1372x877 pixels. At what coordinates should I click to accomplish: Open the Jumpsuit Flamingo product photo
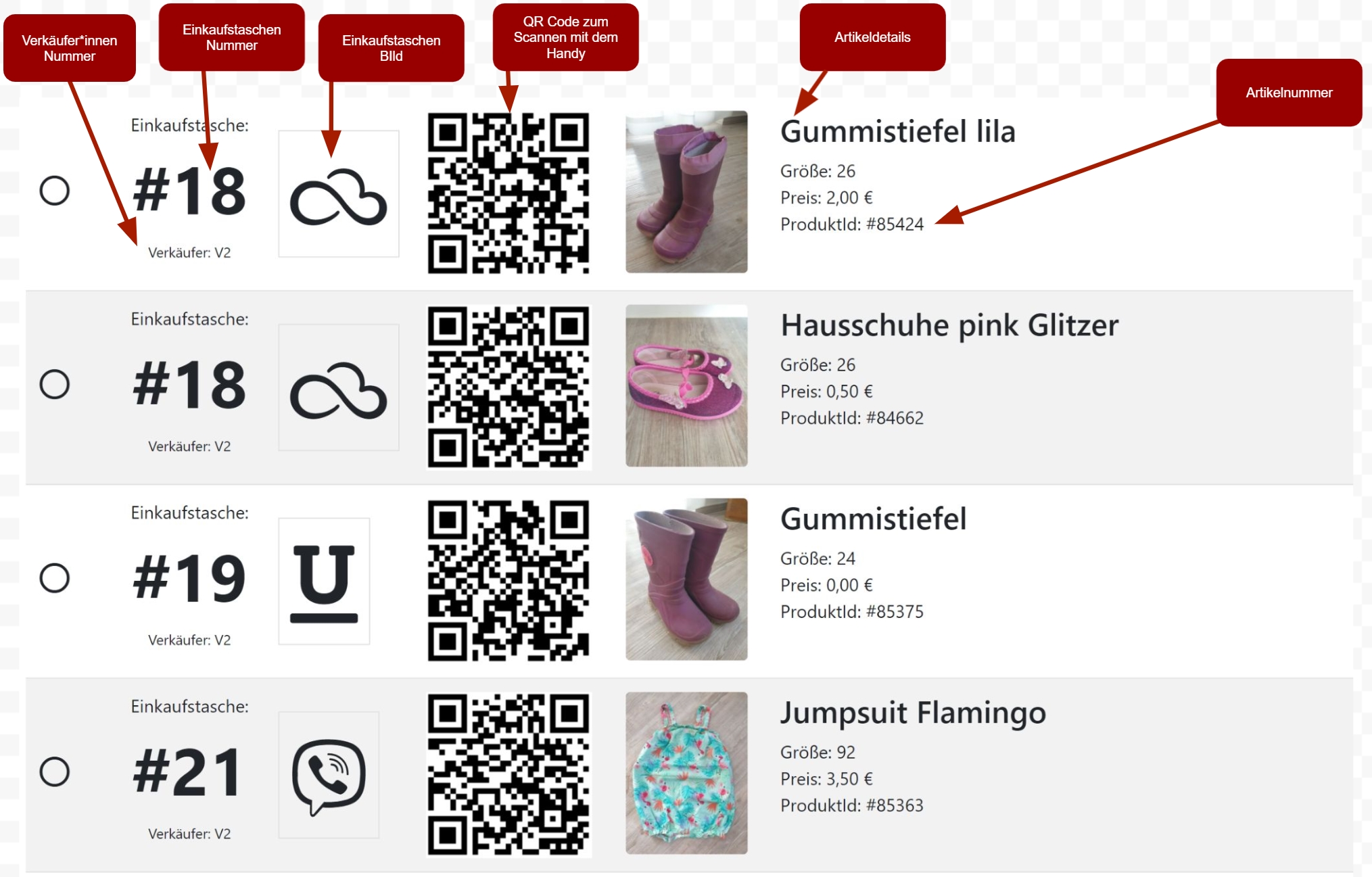pyautogui.click(x=686, y=773)
